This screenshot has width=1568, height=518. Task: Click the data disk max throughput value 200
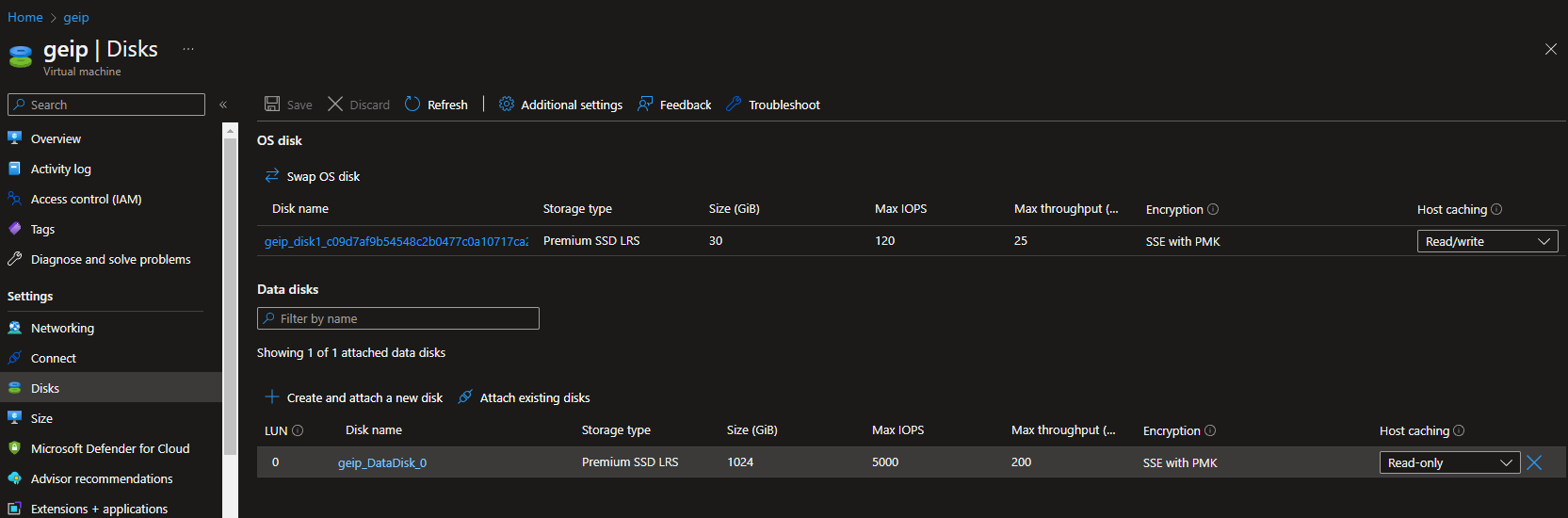click(1021, 462)
